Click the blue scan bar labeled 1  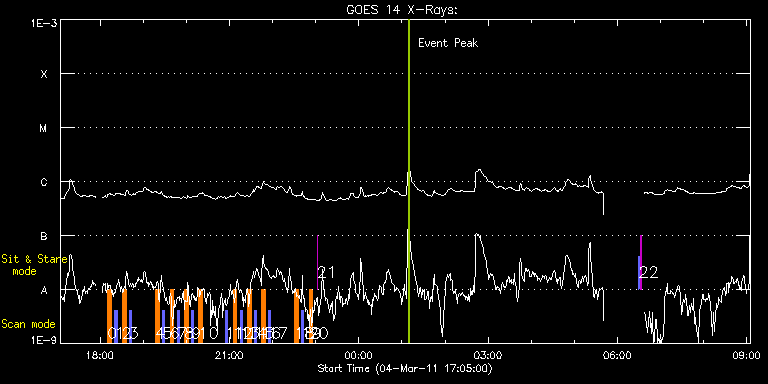coord(116,326)
